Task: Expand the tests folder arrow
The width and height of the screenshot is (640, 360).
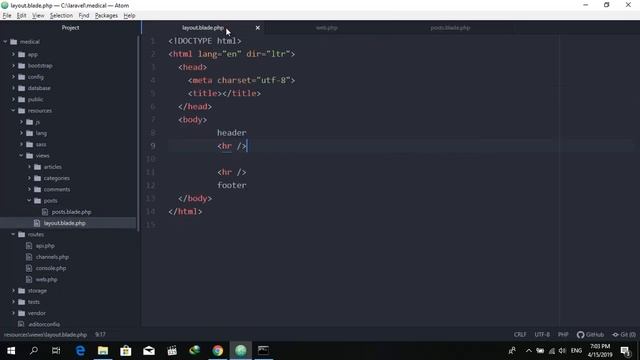Action: coord(13,302)
